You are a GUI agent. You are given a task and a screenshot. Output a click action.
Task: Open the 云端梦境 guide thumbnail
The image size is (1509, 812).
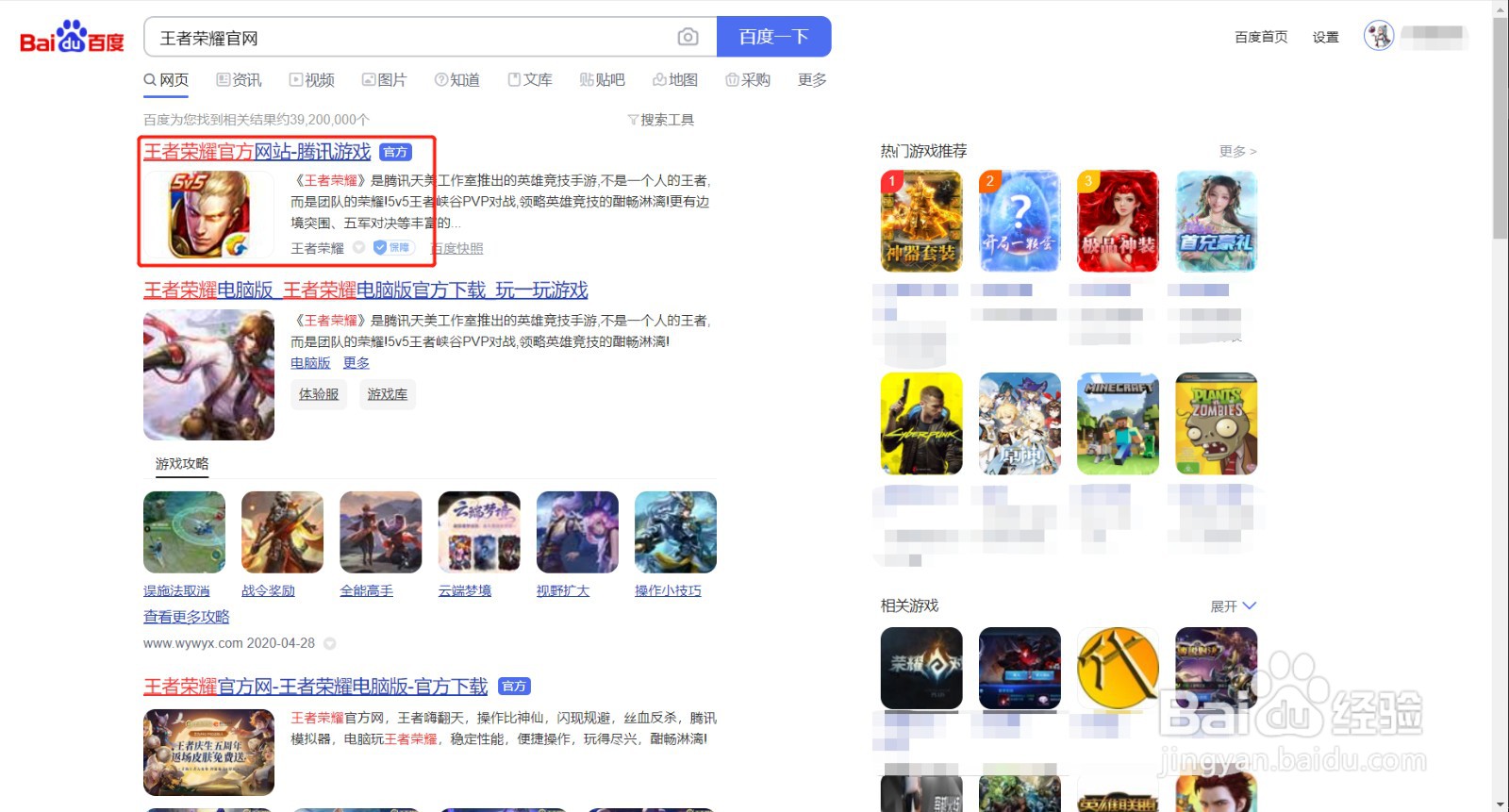click(479, 532)
